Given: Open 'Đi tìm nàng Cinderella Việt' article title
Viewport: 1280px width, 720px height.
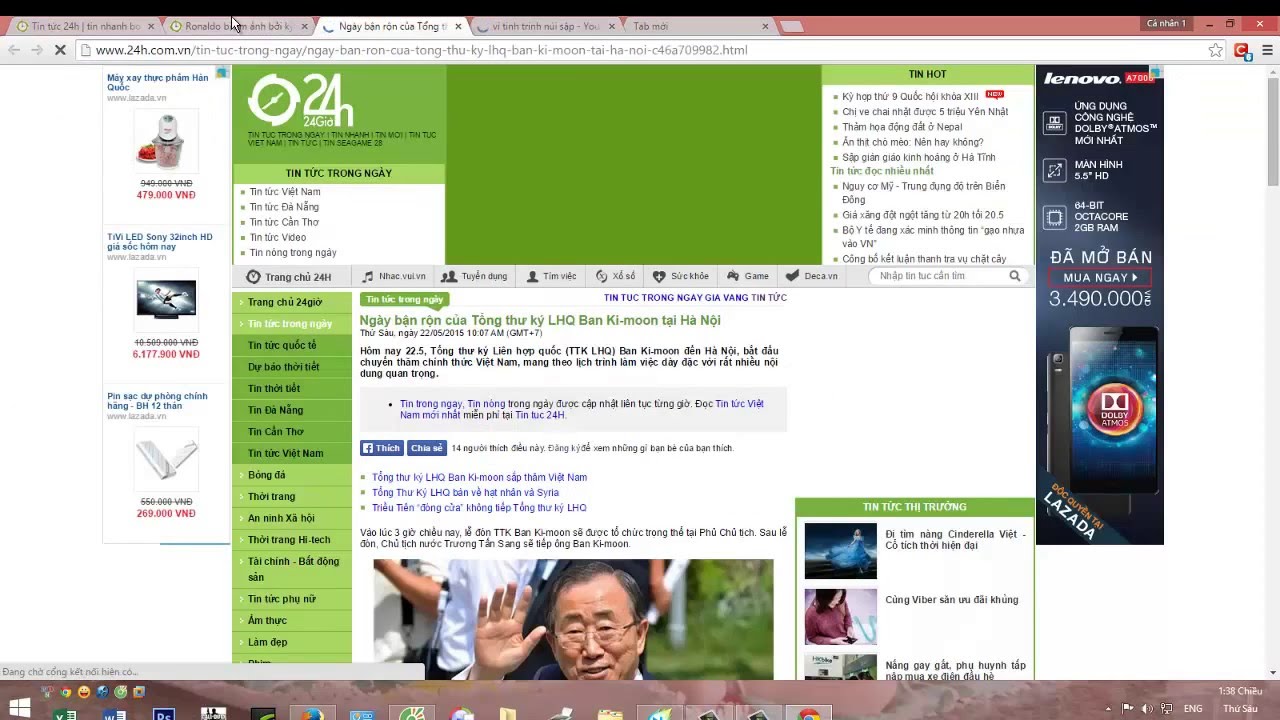Looking at the screenshot, I should pyautogui.click(x=955, y=540).
